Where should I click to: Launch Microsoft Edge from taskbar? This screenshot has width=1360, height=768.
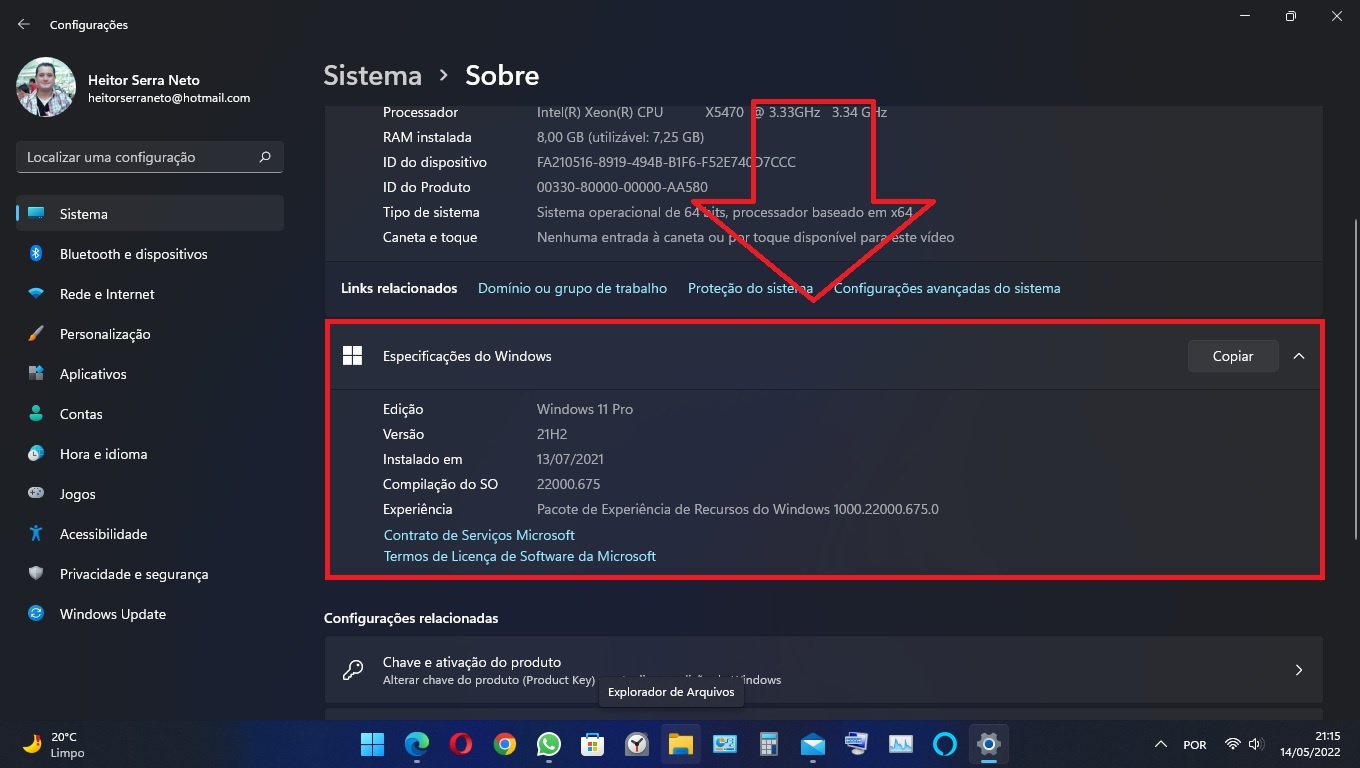click(417, 744)
